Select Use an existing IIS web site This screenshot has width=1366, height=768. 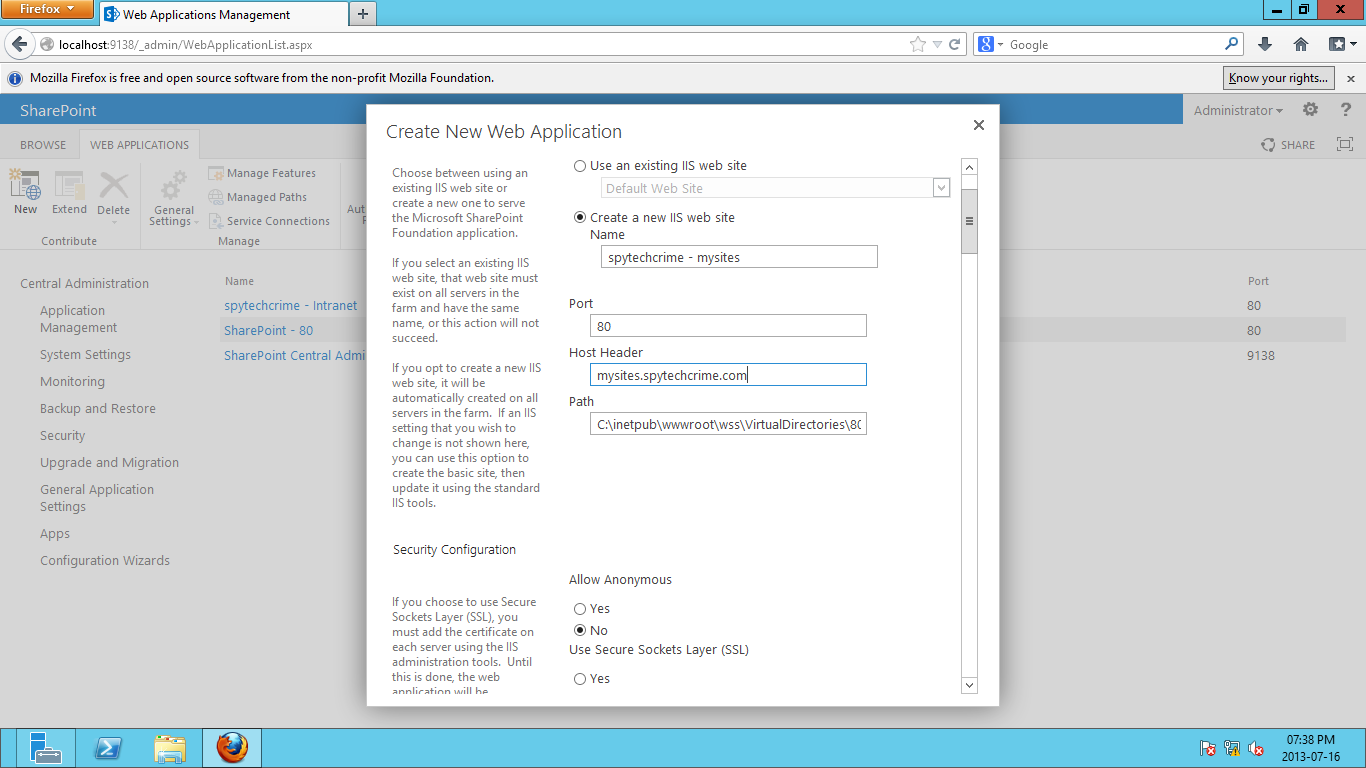pos(580,166)
